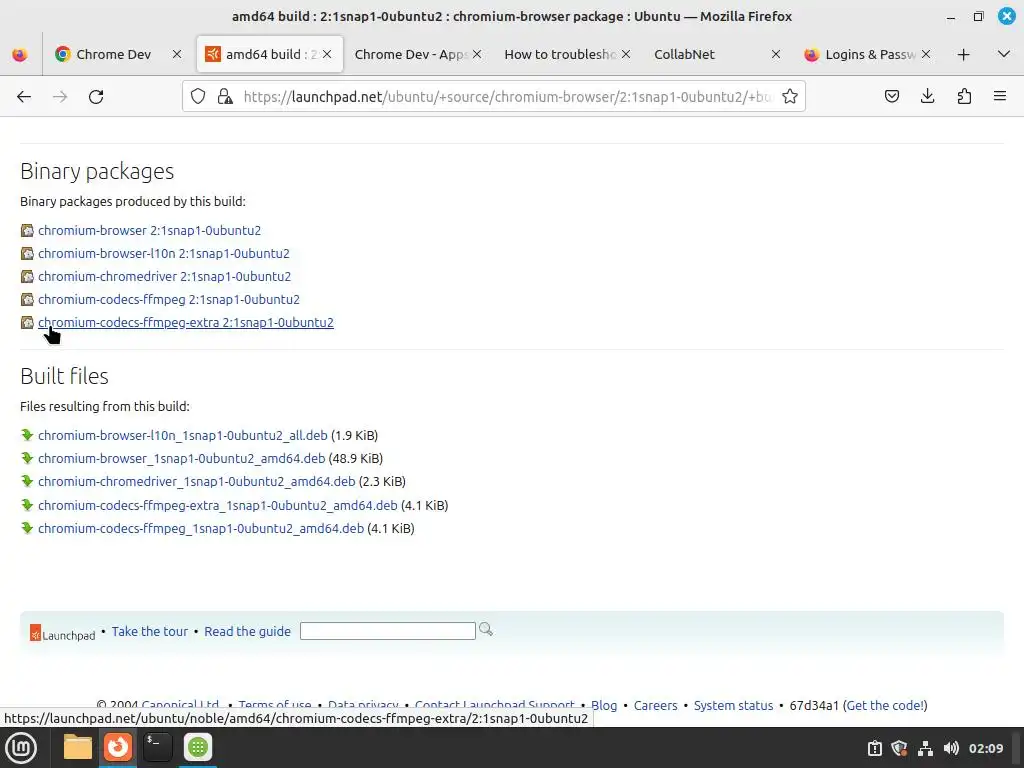Click green download arrow beside chromium-codecs-ffmpeg_1snap1 deb
Screen dimensions: 1024x768
[x=27, y=528]
